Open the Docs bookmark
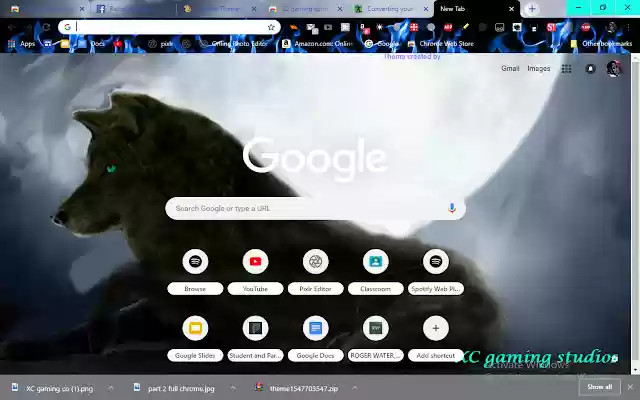640x400 pixels. tap(92, 44)
